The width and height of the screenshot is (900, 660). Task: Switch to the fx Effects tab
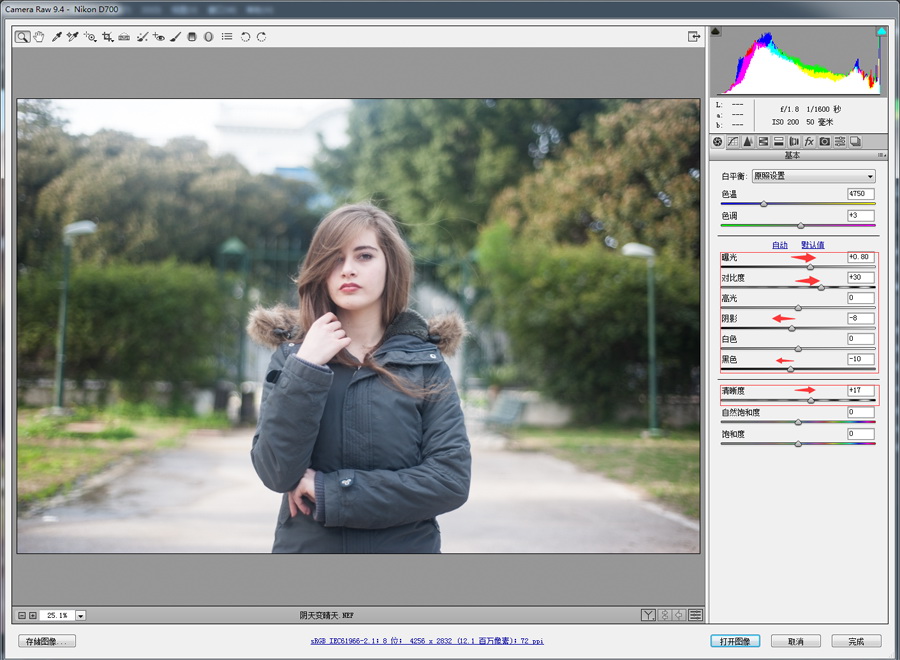(809, 142)
